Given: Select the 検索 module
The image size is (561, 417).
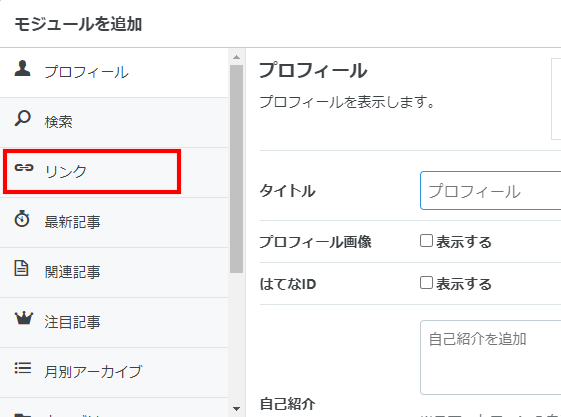Looking at the screenshot, I should (x=114, y=123).
